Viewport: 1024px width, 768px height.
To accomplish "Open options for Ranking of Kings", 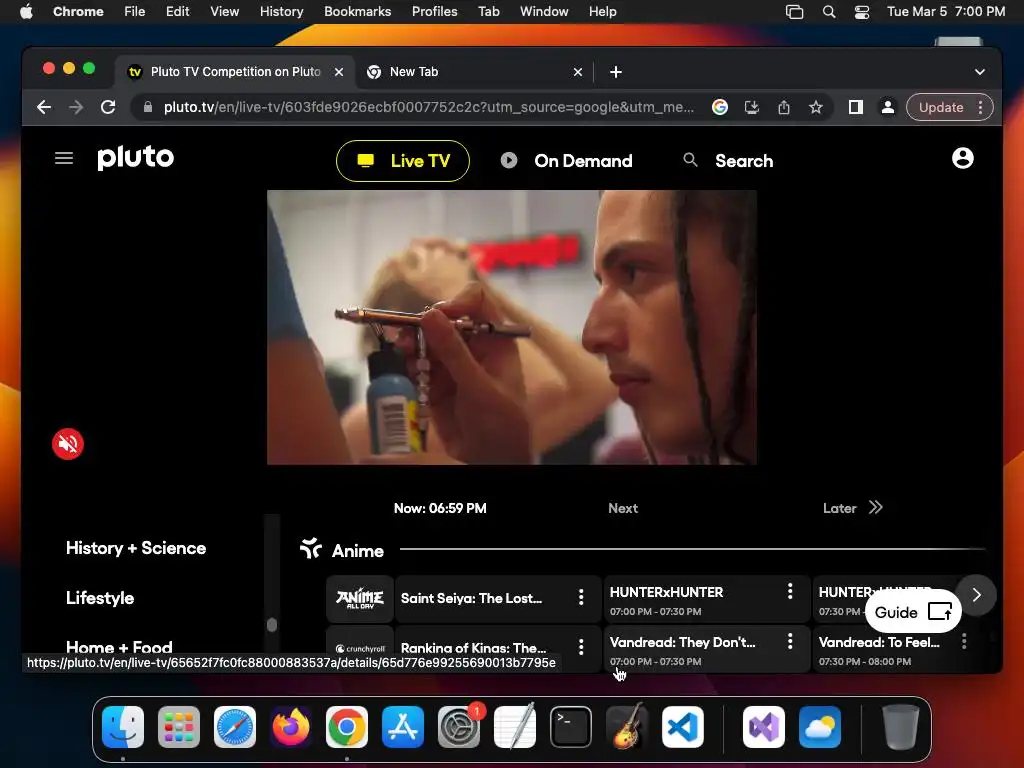I will tap(581, 647).
